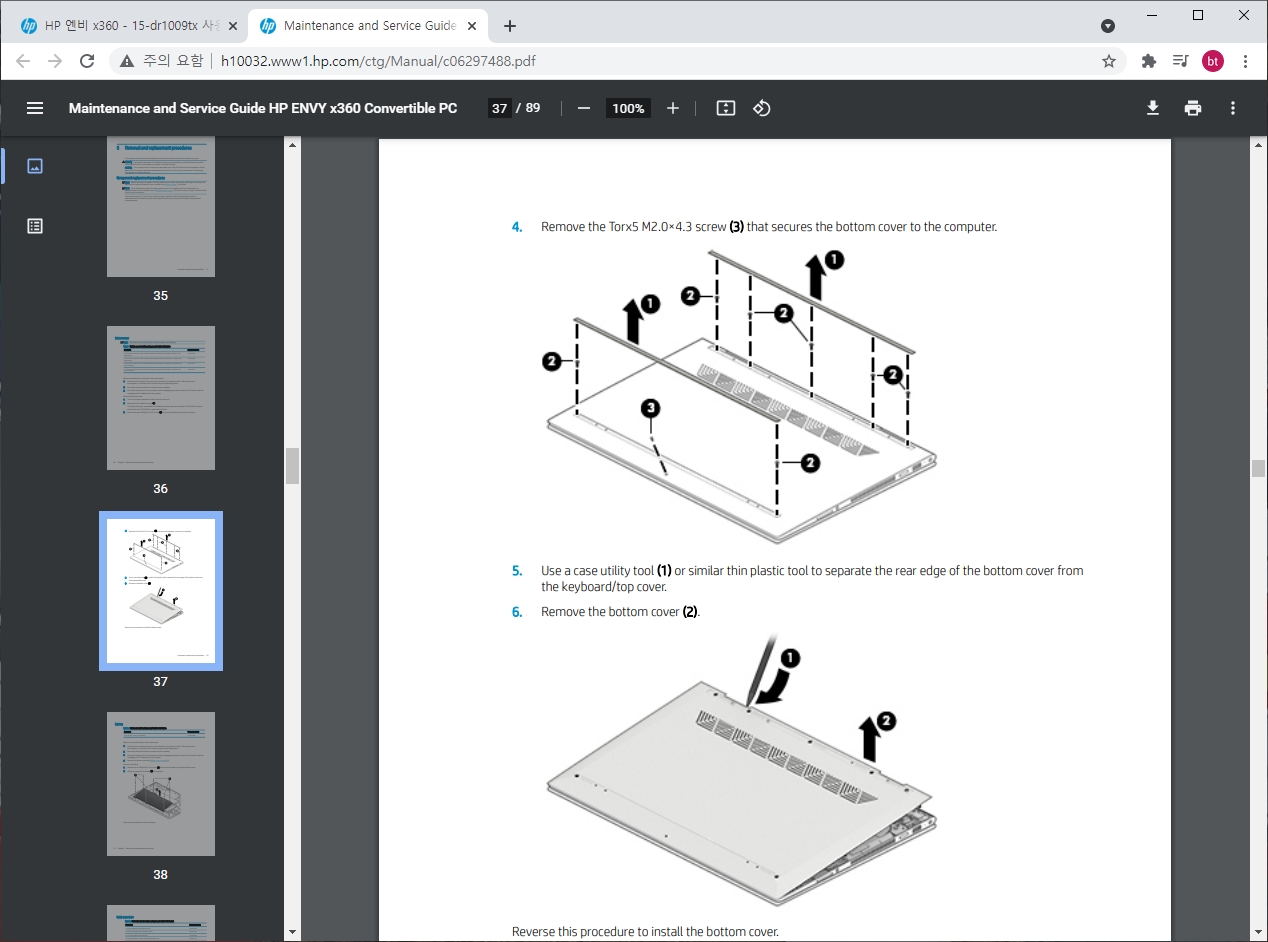
Task: Open the Chrome extensions puzzle icon
Action: [1149, 61]
